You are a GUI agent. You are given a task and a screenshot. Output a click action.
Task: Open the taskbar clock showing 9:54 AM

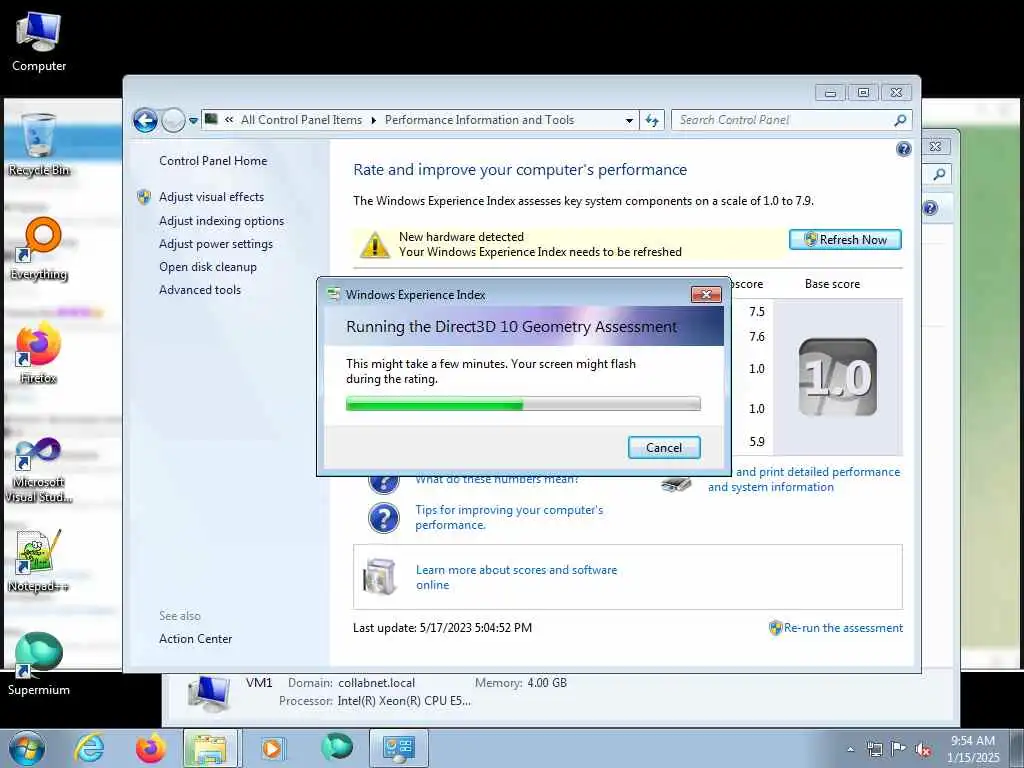click(x=972, y=749)
